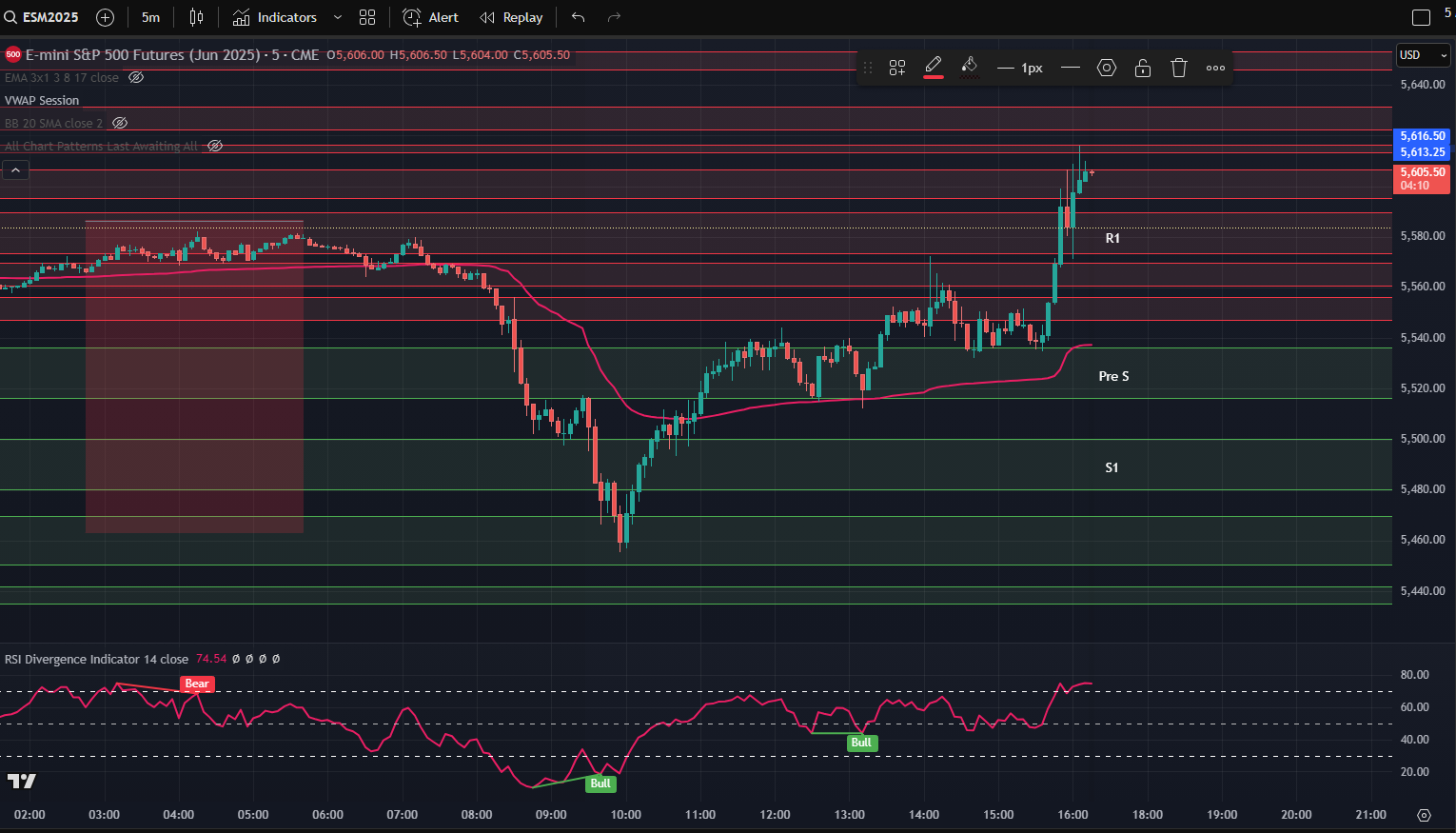Collapse the indicator legend with the chevron
Viewport: 1456px width, 833px height.
(15, 169)
